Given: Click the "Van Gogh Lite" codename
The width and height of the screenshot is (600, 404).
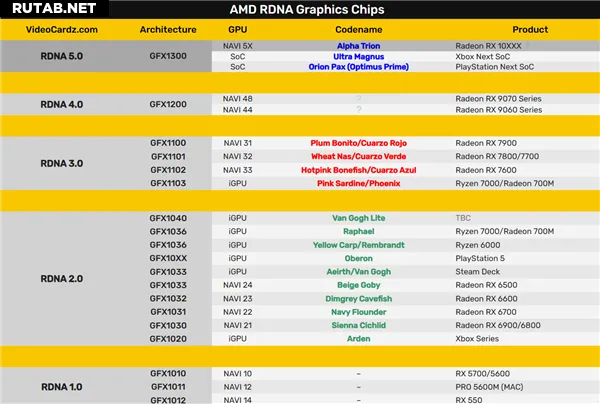Looking at the screenshot, I should pos(359,218).
